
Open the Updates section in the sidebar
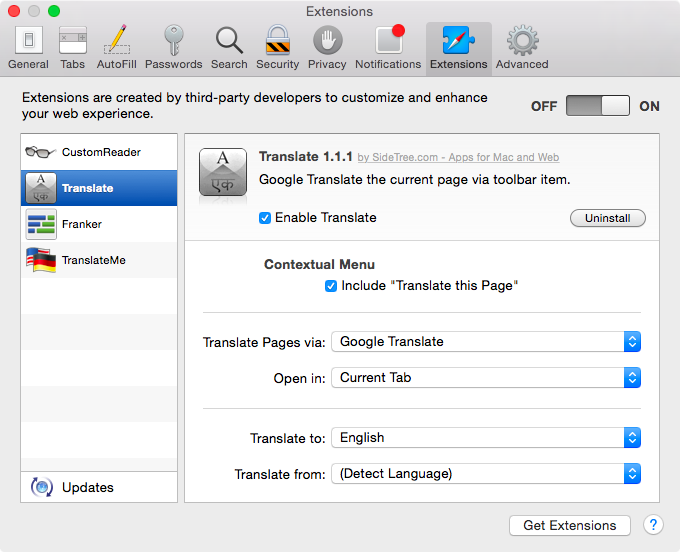pyautogui.click(x=99, y=487)
